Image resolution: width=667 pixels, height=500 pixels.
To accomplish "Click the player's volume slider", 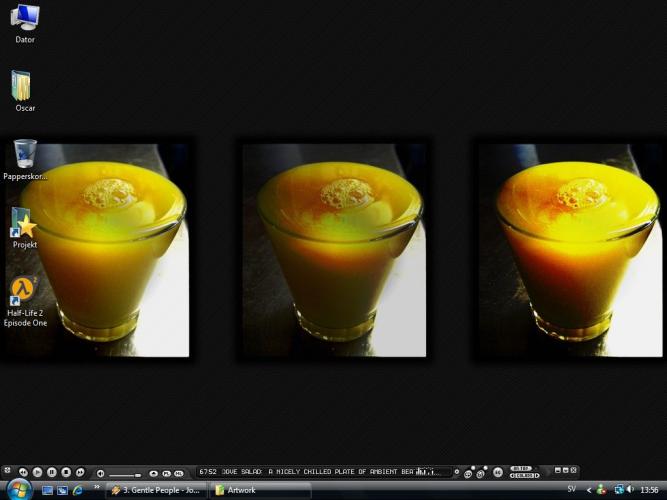I will click(124, 473).
